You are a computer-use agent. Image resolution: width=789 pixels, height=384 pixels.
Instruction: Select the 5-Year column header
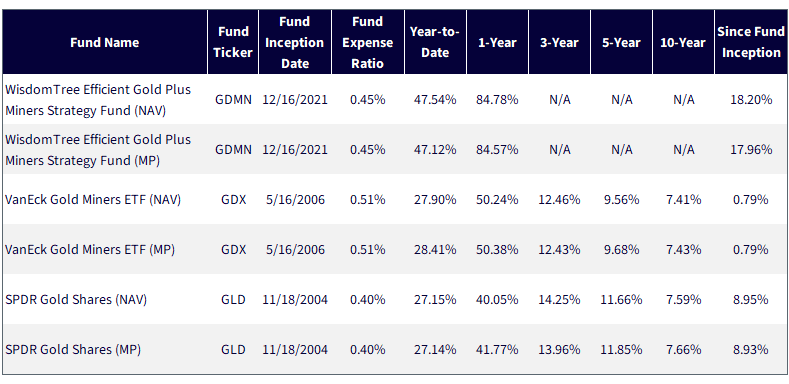point(621,42)
